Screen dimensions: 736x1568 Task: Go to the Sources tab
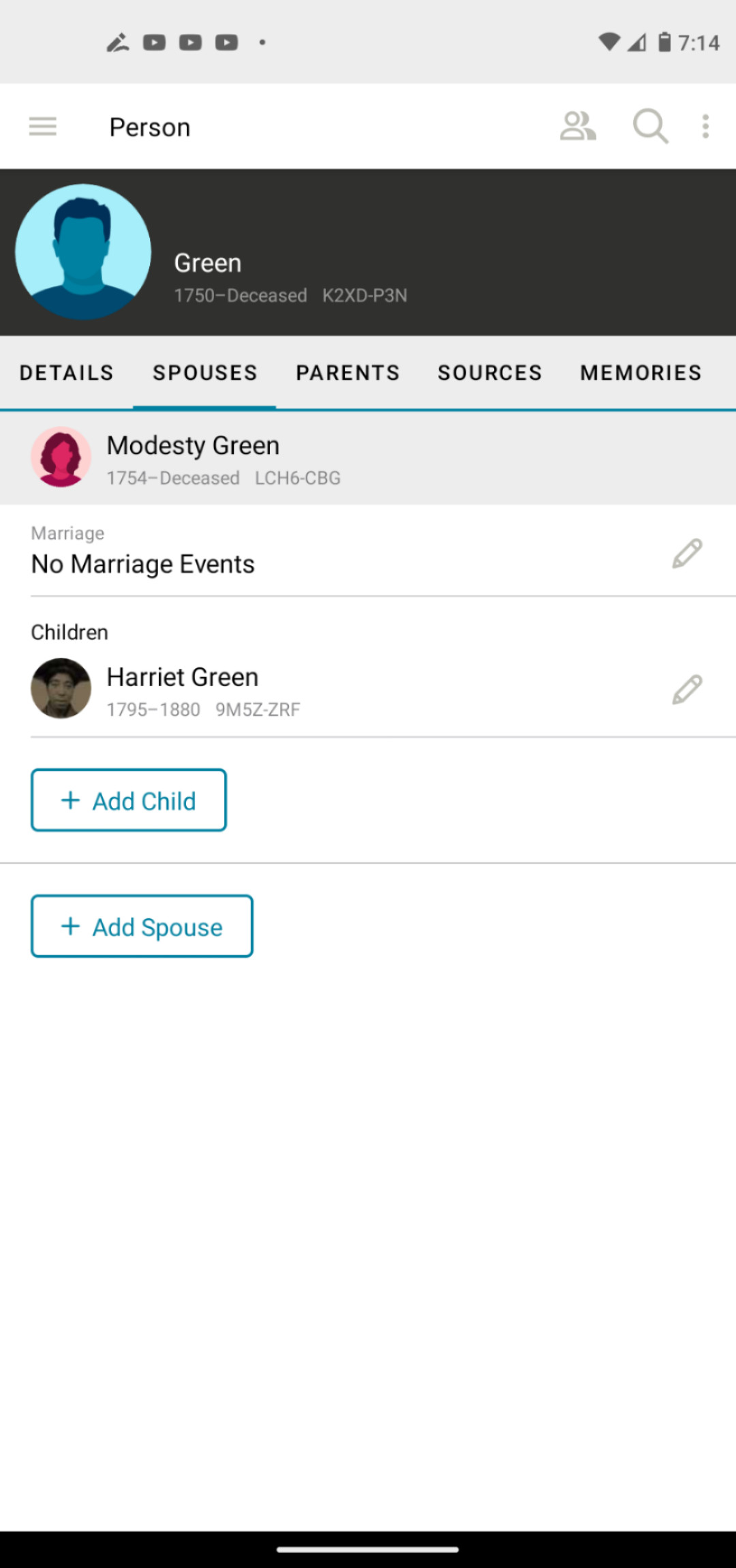click(x=490, y=373)
